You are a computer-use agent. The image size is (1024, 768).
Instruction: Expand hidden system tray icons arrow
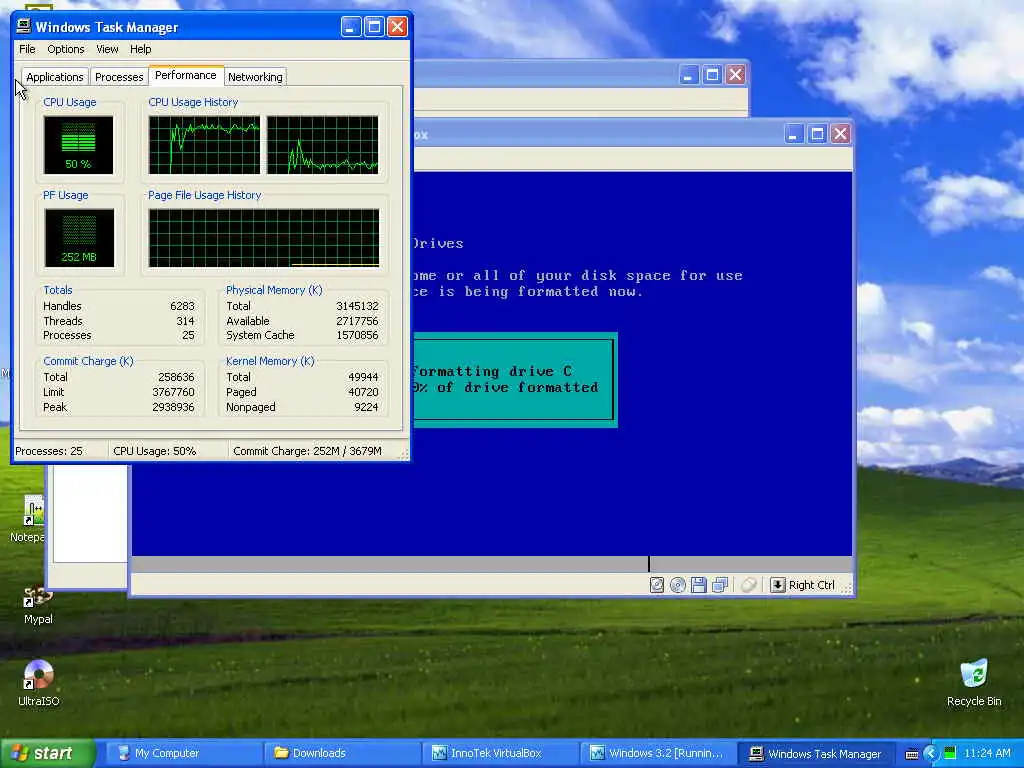point(931,753)
